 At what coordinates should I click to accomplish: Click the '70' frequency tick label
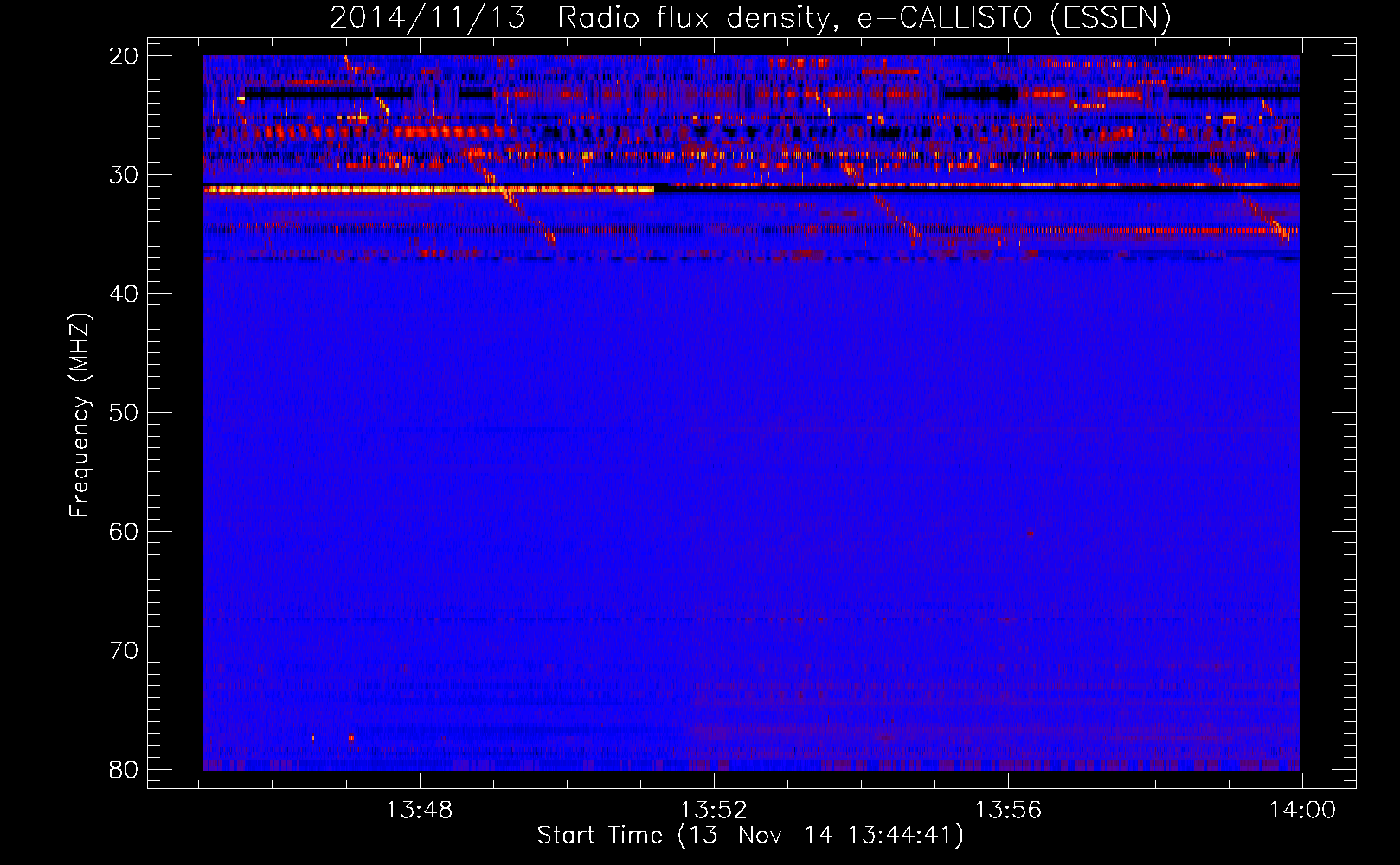click(125, 650)
